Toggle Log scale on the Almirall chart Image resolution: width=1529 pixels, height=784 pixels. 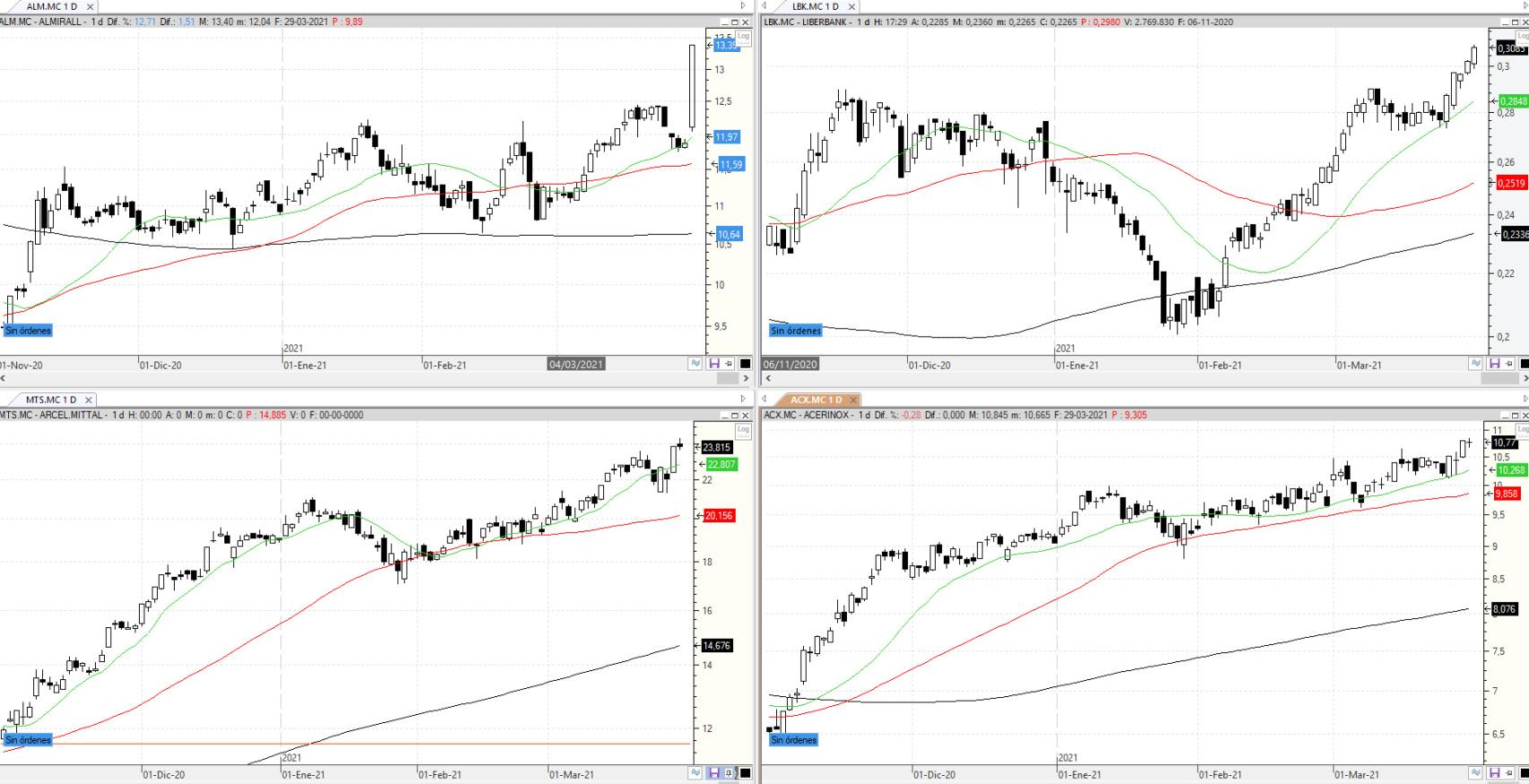point(742,37)
